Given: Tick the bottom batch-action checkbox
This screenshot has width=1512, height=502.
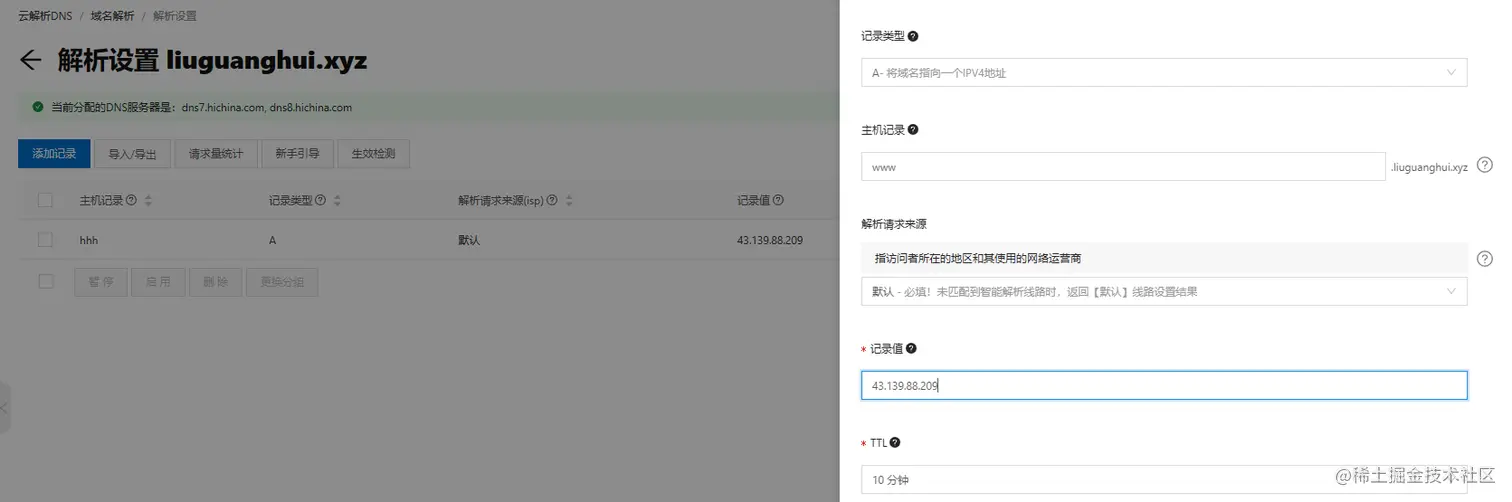Looking at the screenshot, I should pos(45,282).
